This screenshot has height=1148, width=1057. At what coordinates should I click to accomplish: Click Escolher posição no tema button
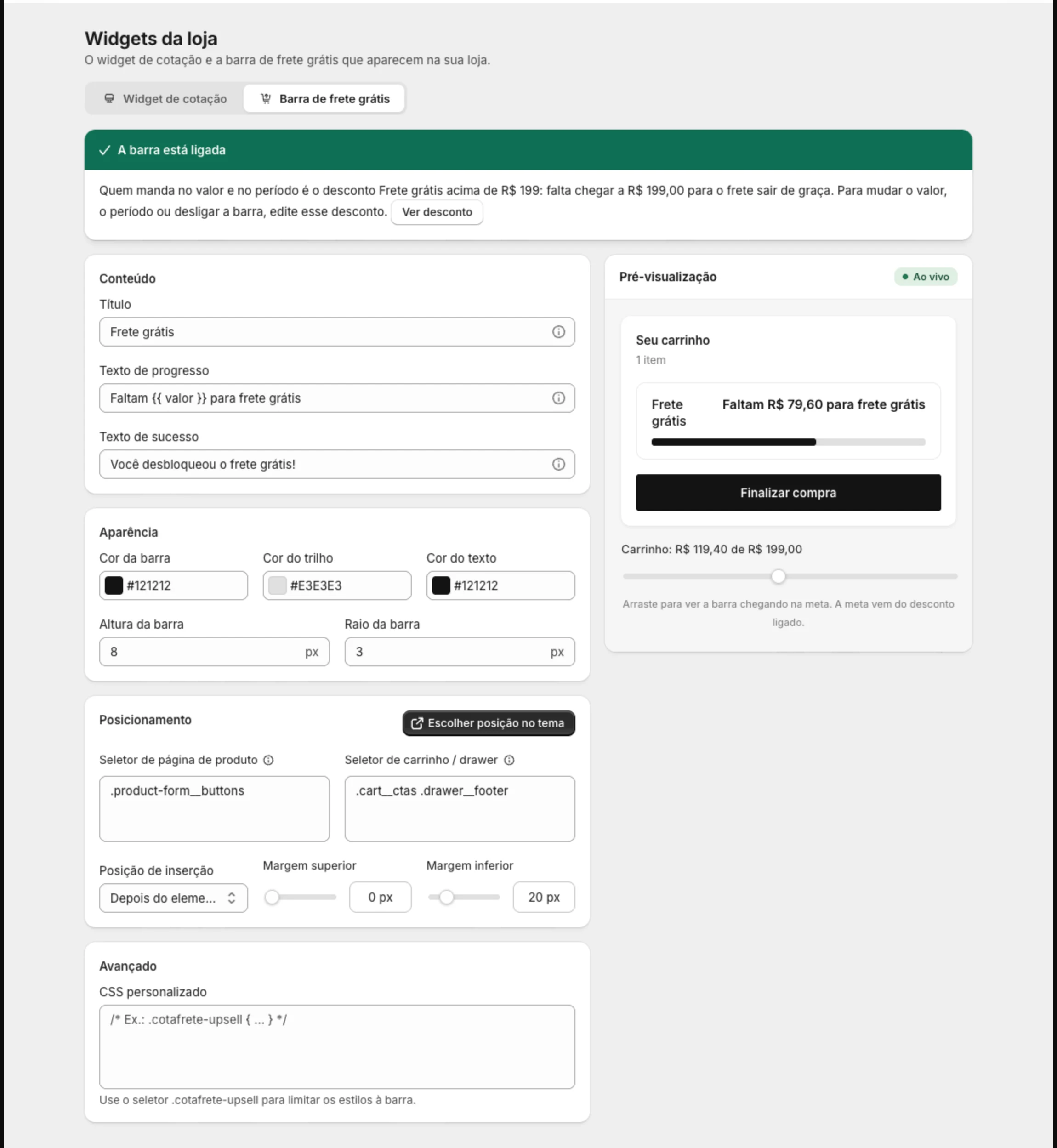coord(489,723)
